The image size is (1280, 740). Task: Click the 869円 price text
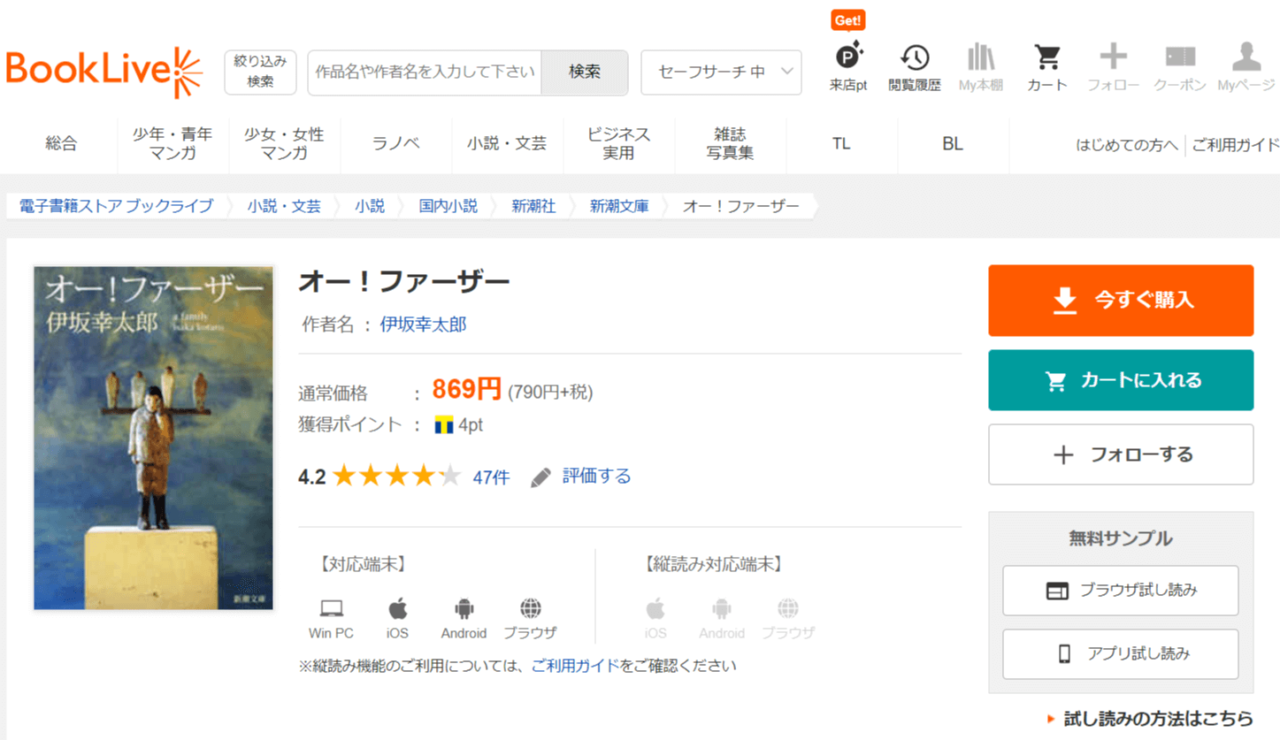click(467, 388)
